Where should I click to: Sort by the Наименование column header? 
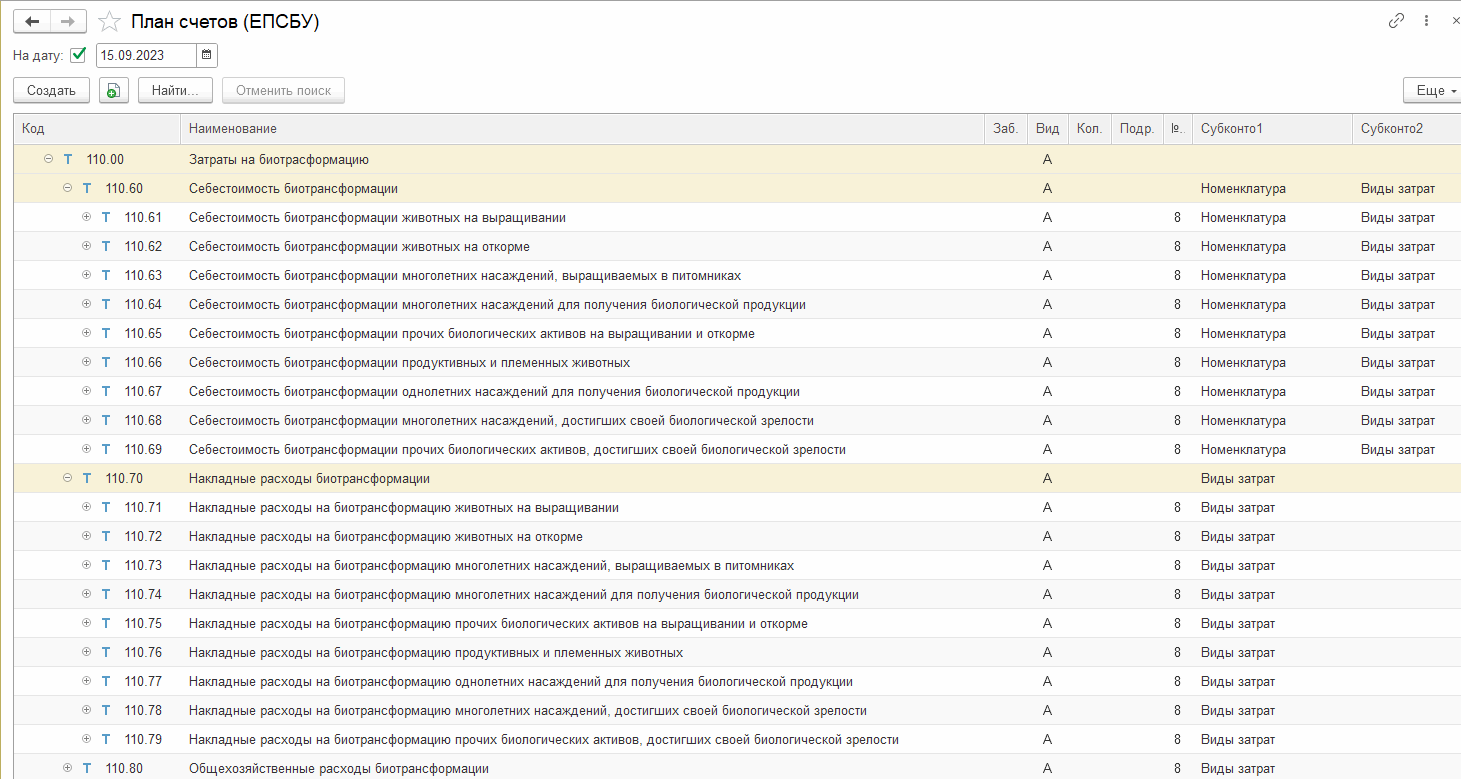(x=583, y=129)
